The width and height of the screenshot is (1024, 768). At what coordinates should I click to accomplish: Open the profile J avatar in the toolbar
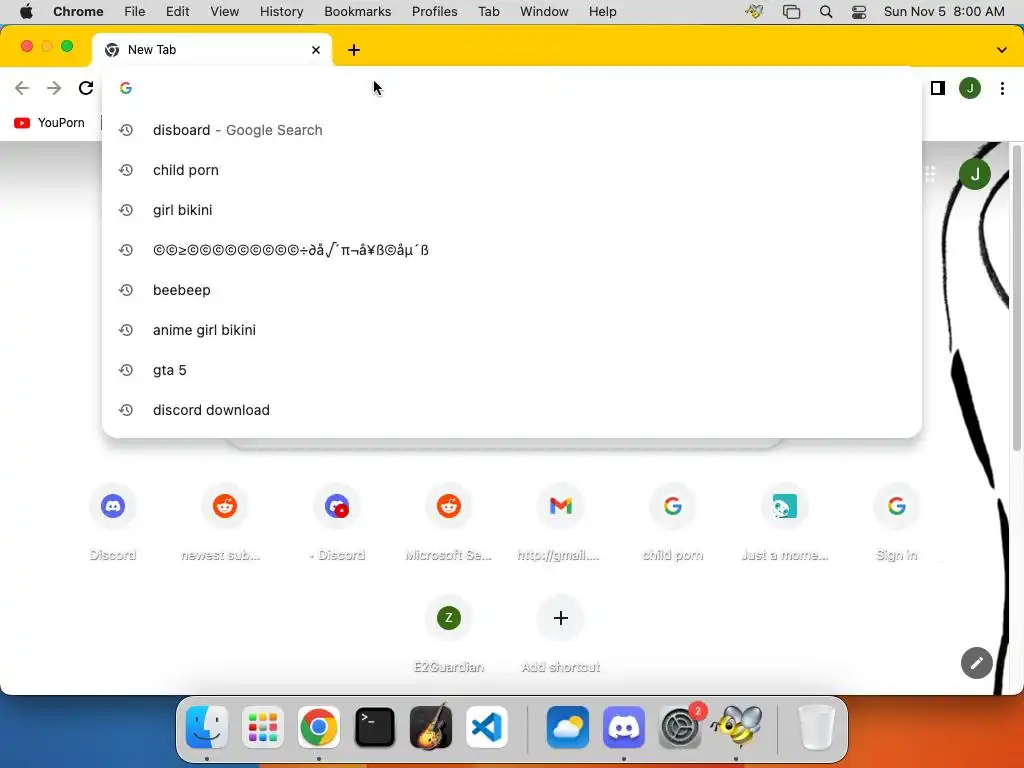point(970,88)
